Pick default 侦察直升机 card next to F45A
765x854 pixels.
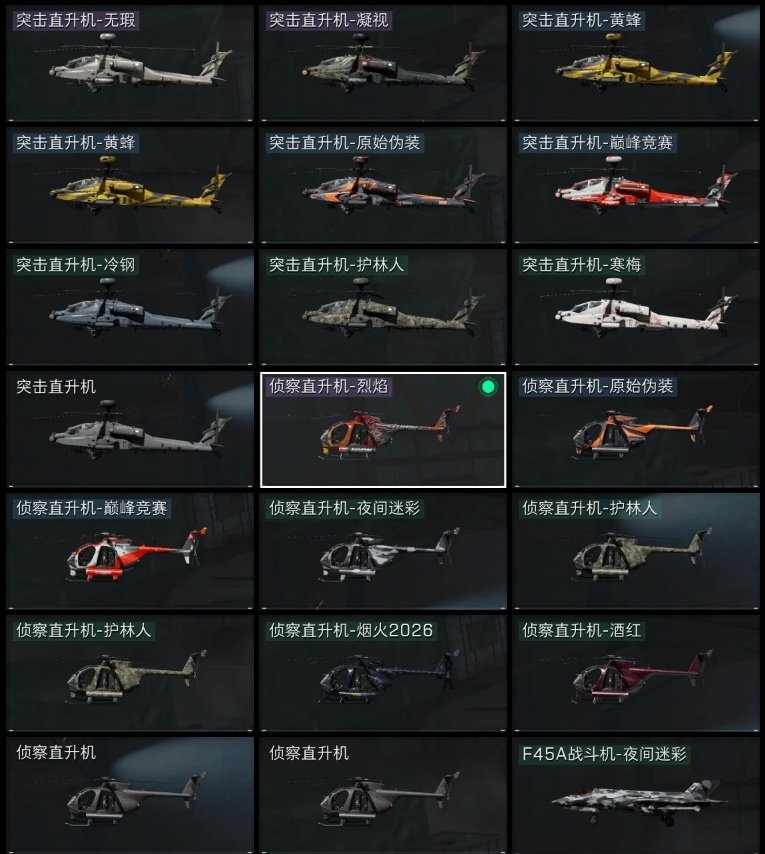click(x=383, y=795)
